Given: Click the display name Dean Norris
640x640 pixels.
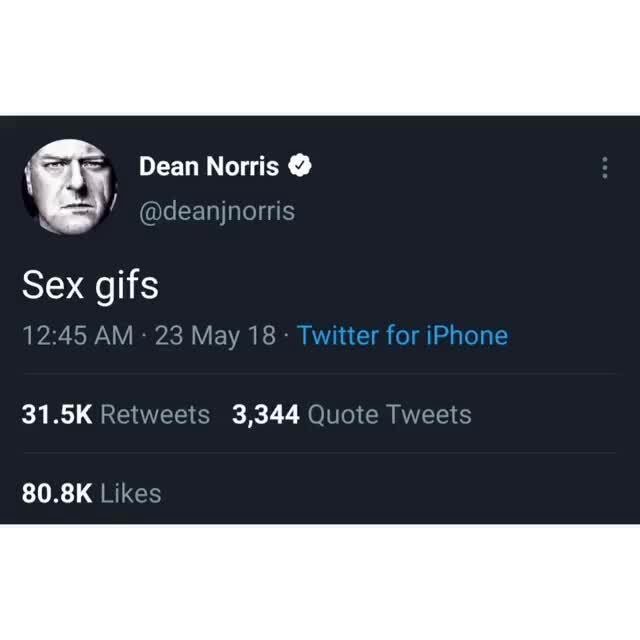Looking at the screenshot, I should 209,166.
